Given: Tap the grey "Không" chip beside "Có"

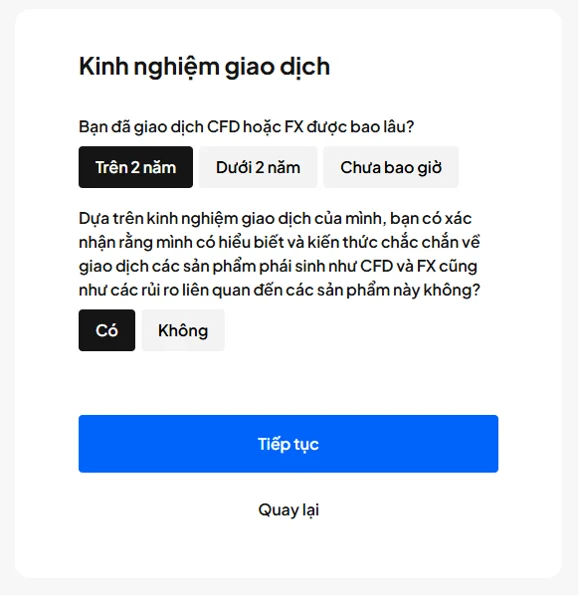Looking at the screenshot, I should (183, 331).
